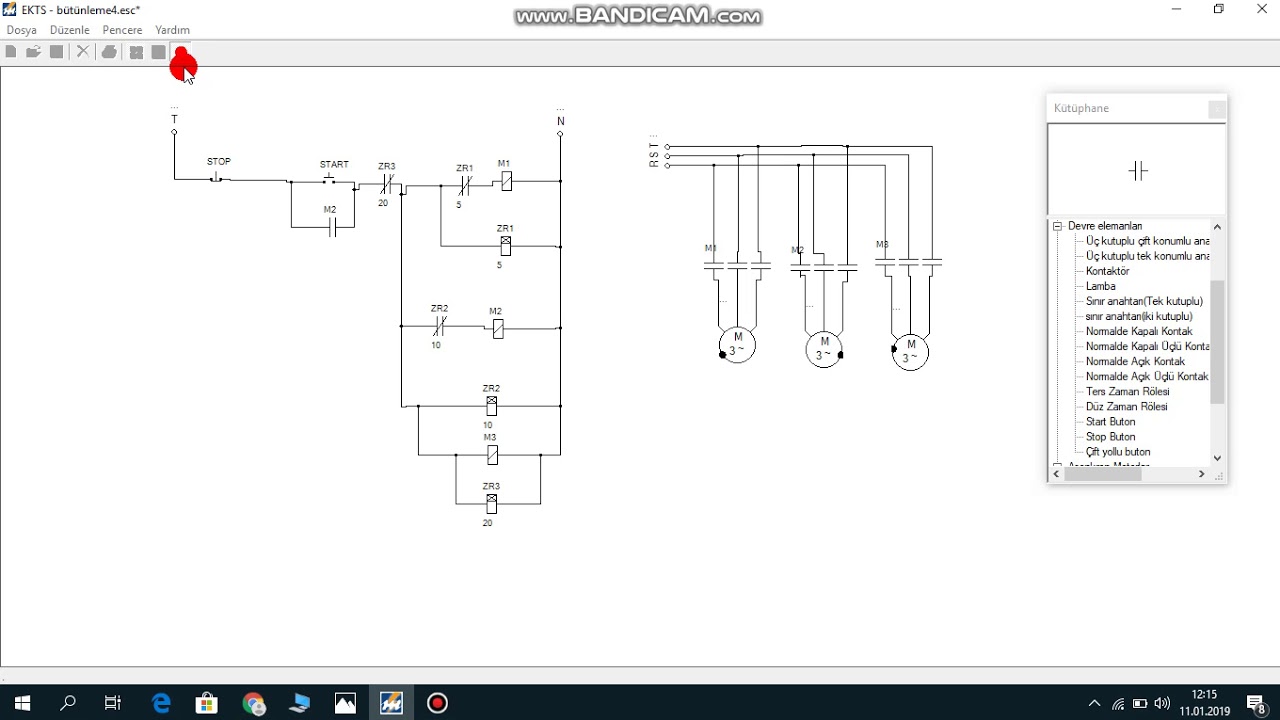The image size is (1280, 720).
Task: Click the STOP push button in the circuit
Action: tap(217, 178)
